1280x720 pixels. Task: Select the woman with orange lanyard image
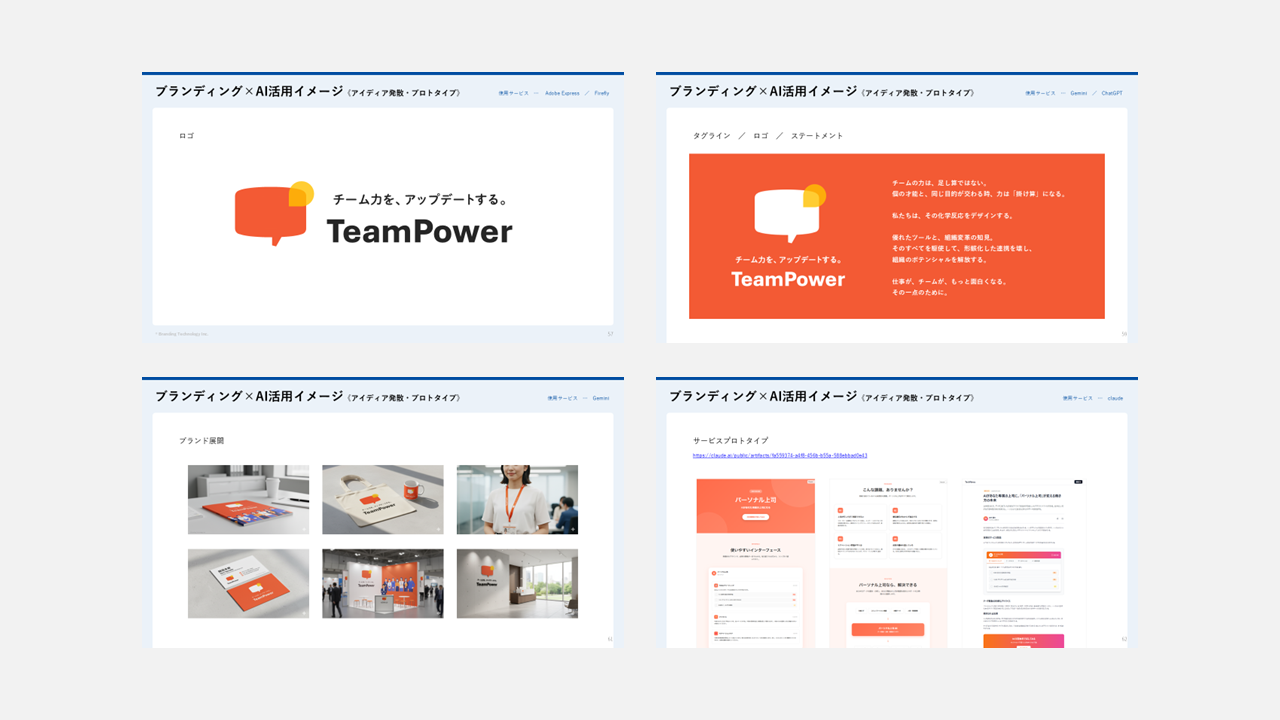point(517,500)
